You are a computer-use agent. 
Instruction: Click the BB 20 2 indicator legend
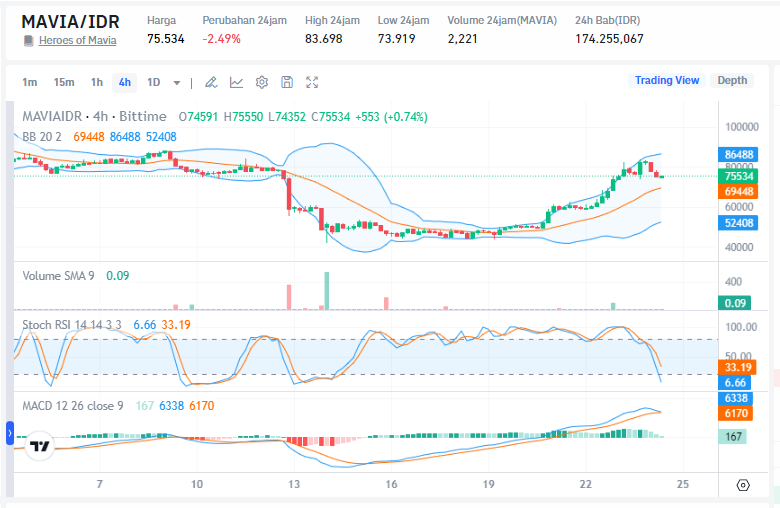(43, 136)
